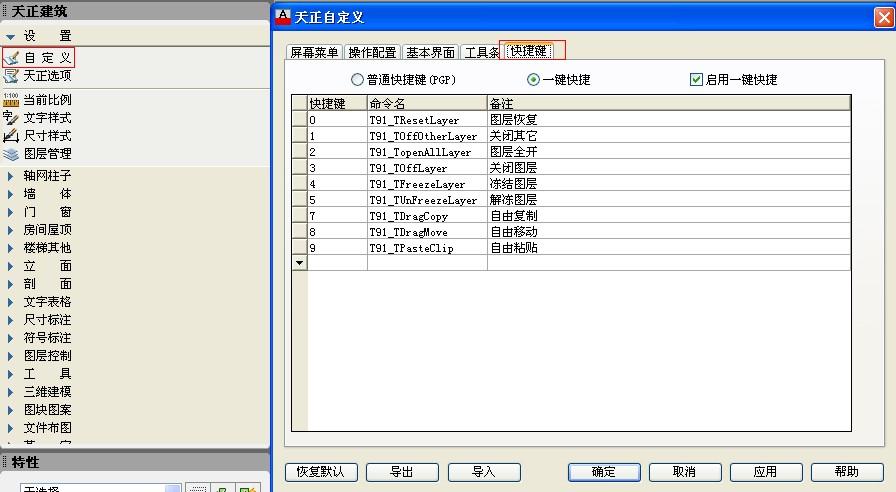
Task: Select 一键快捷 radio button
Action: point(533,79)
